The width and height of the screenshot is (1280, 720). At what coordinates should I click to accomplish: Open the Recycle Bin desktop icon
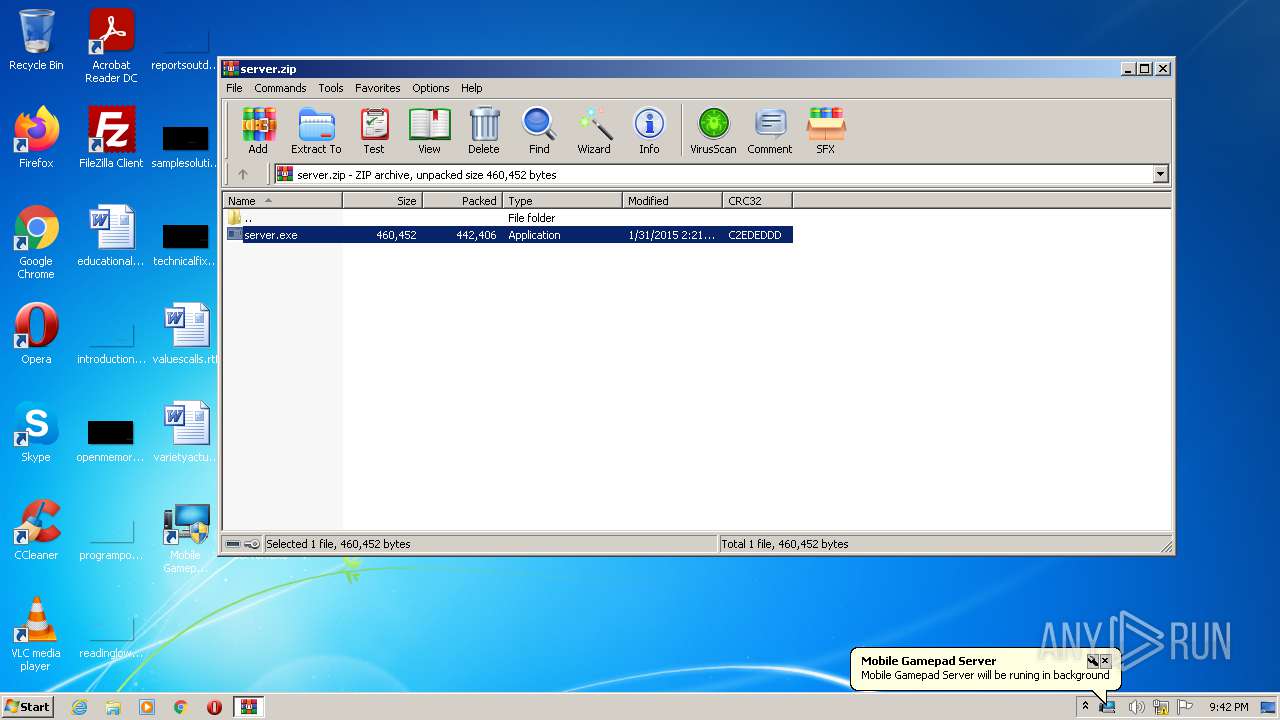(36, 40)
